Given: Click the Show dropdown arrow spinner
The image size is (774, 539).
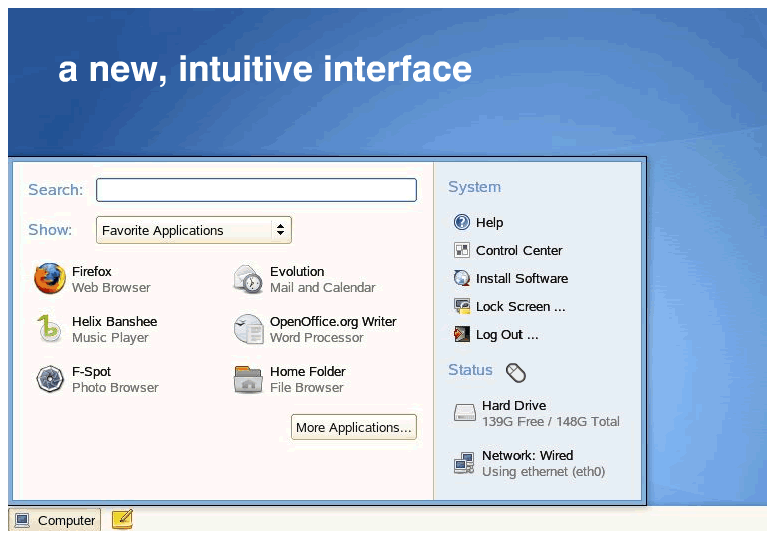Looking at the screenshot, I should coord(280,230).
